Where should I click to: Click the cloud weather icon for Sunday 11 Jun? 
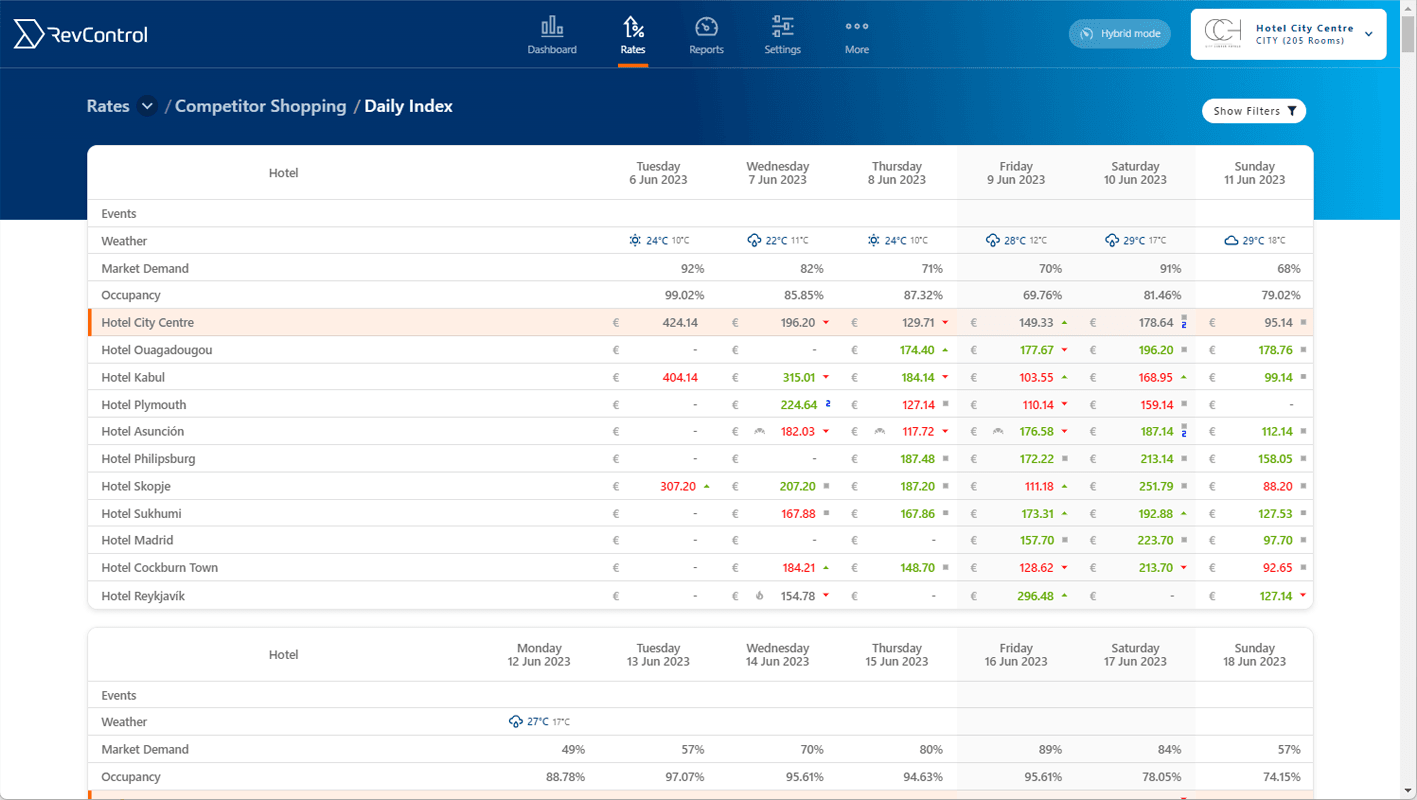1234,240
